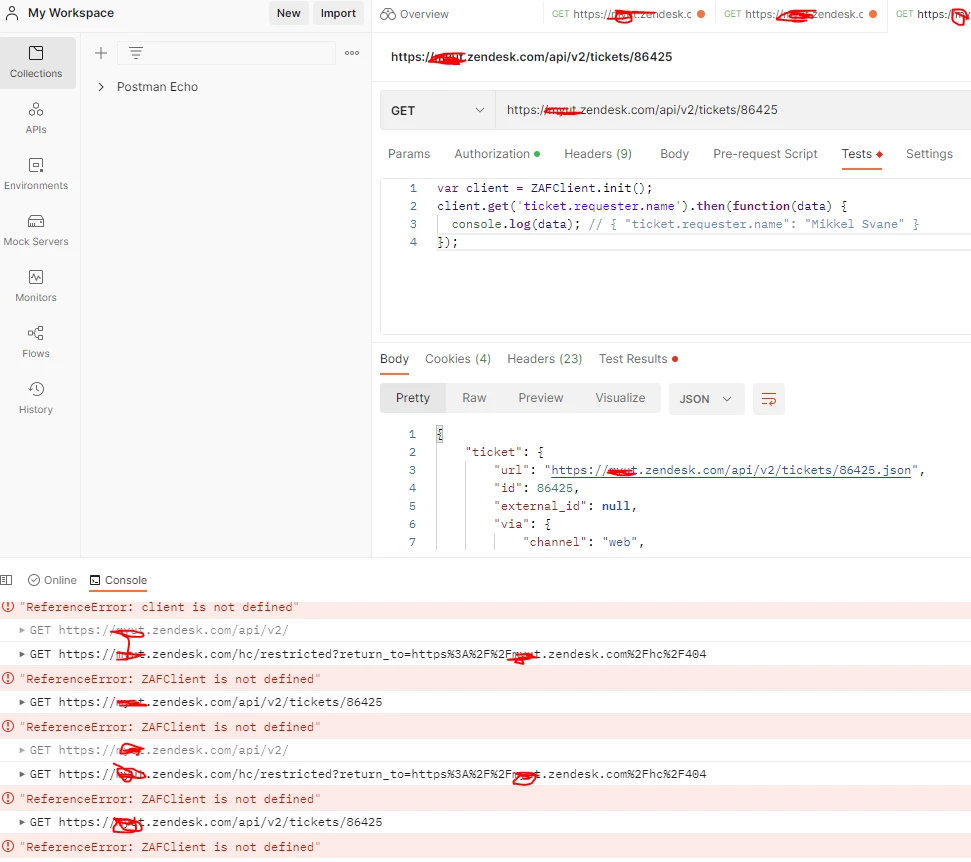
Task: Click the filter icon in collections search
Action: 136,53
